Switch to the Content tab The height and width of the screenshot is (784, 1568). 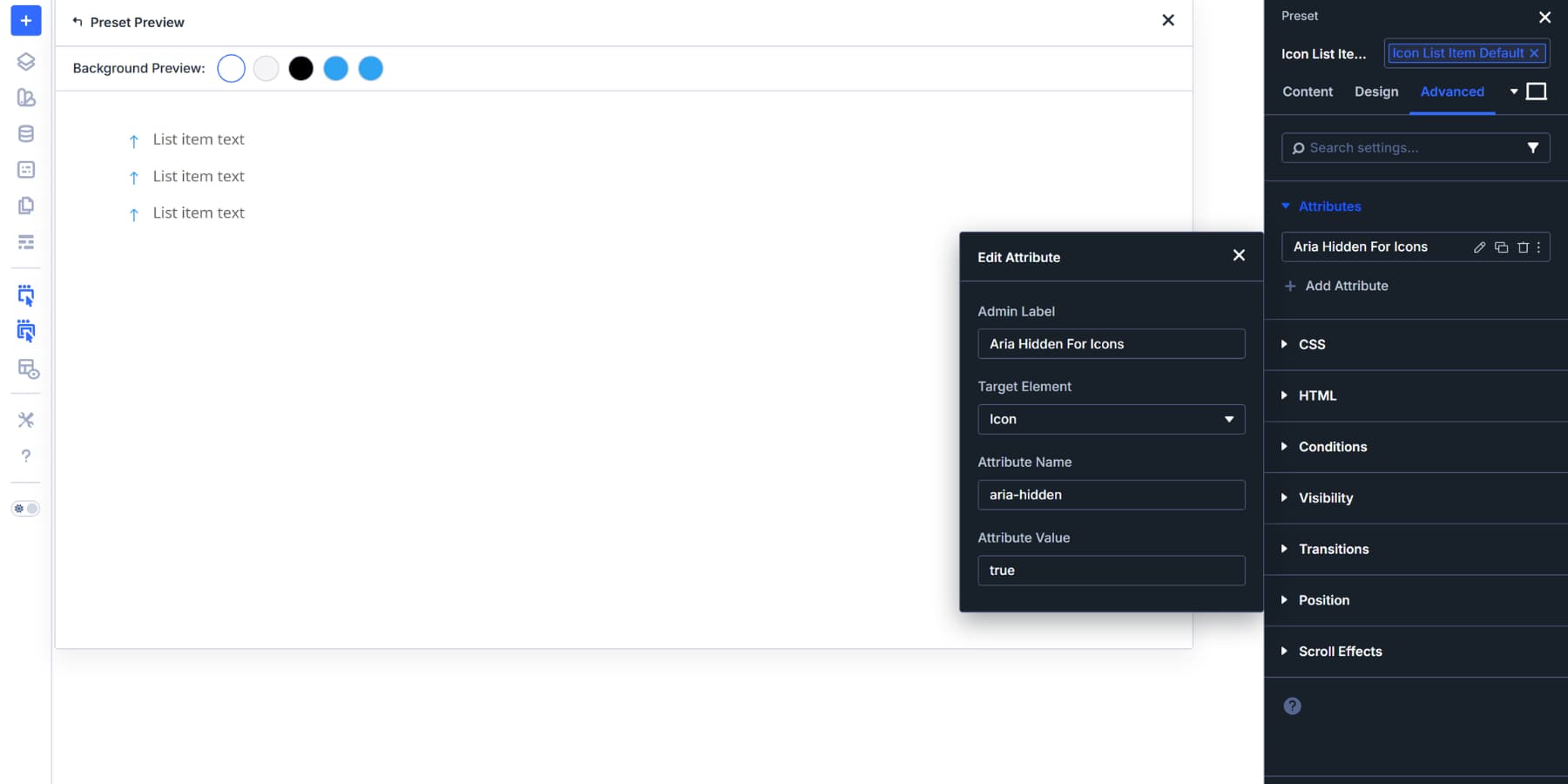click(x=1307, y=91)
